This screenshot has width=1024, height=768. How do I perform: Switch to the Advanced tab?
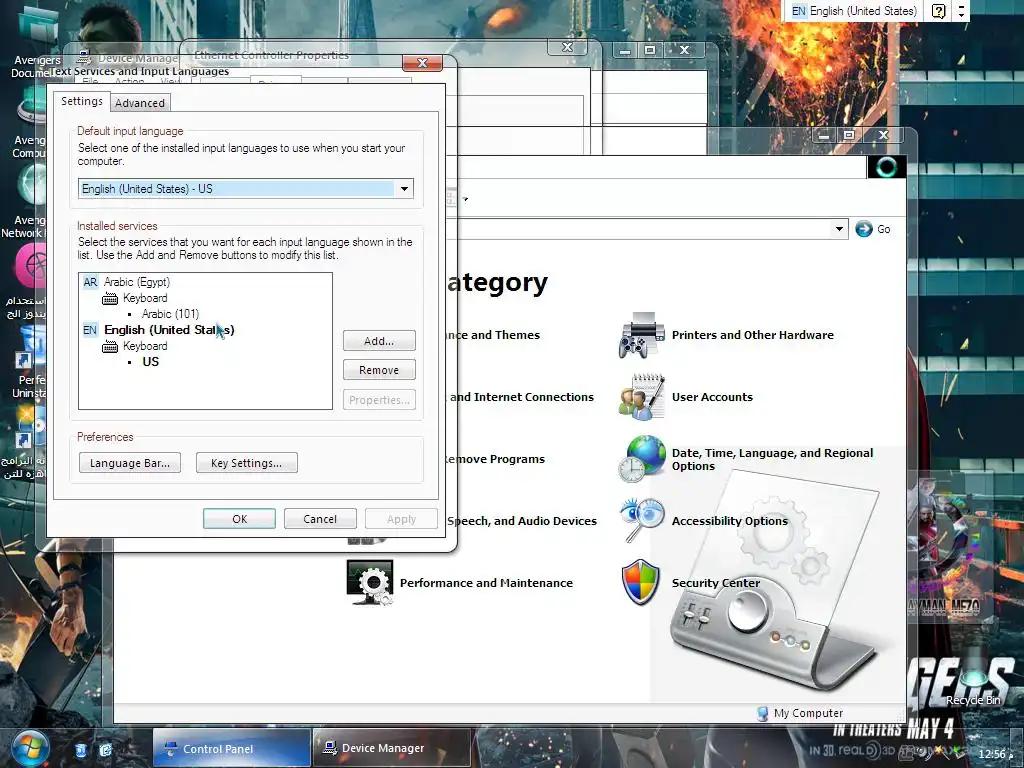140,103
